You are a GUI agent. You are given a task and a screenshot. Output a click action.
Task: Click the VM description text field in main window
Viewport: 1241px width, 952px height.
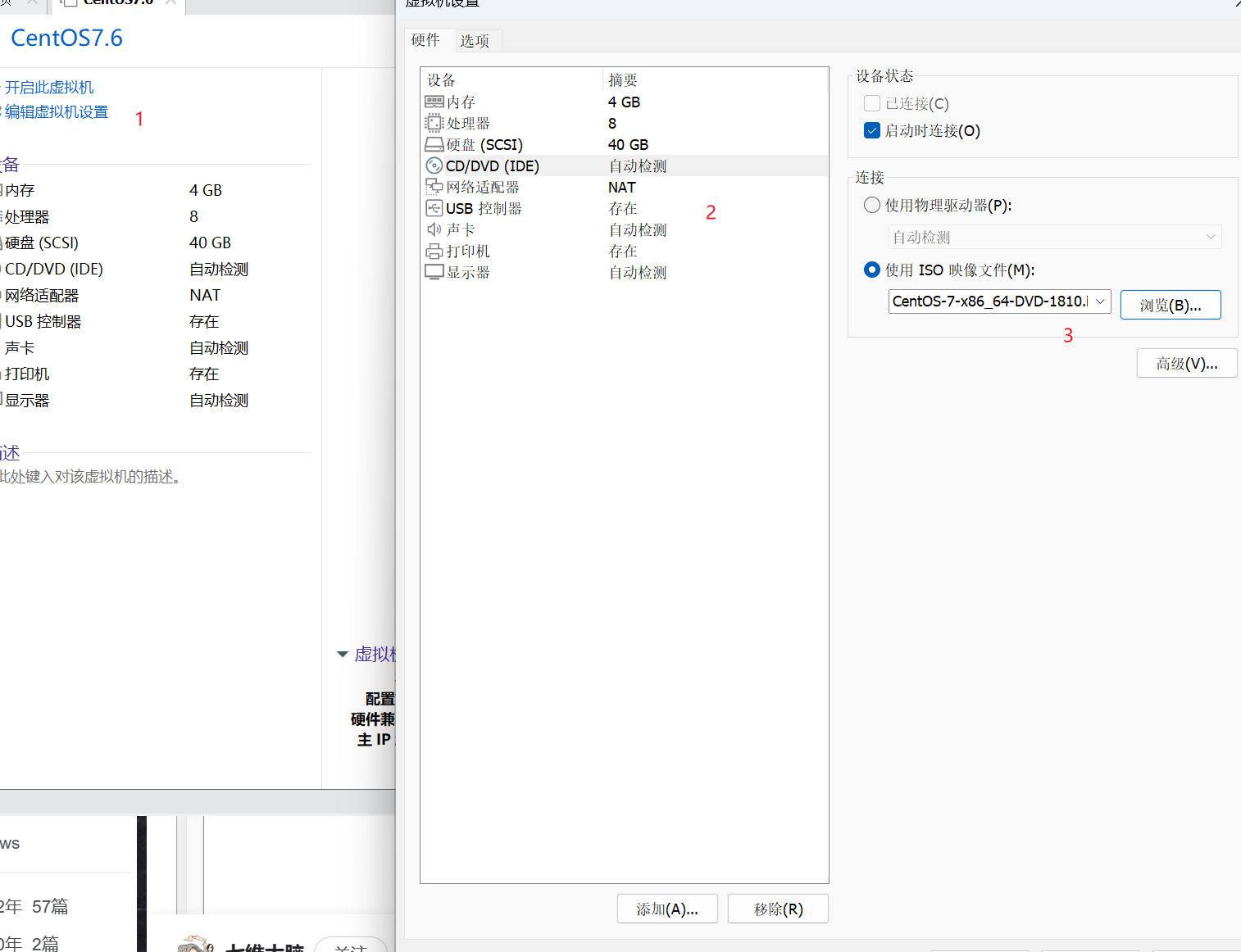point(90,477)
